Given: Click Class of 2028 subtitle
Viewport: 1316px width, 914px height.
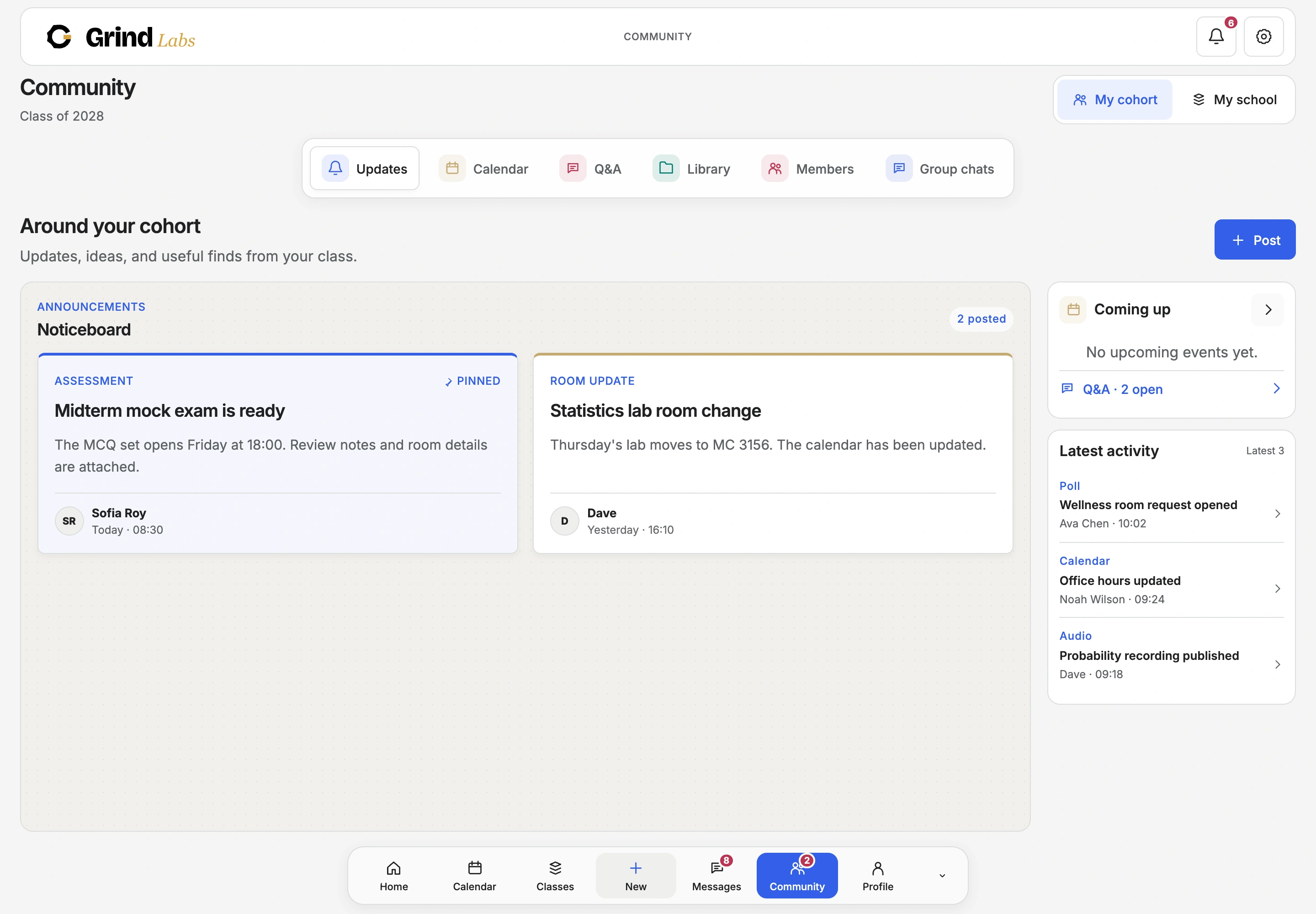Looking at the screenshot, I should 62,116.
